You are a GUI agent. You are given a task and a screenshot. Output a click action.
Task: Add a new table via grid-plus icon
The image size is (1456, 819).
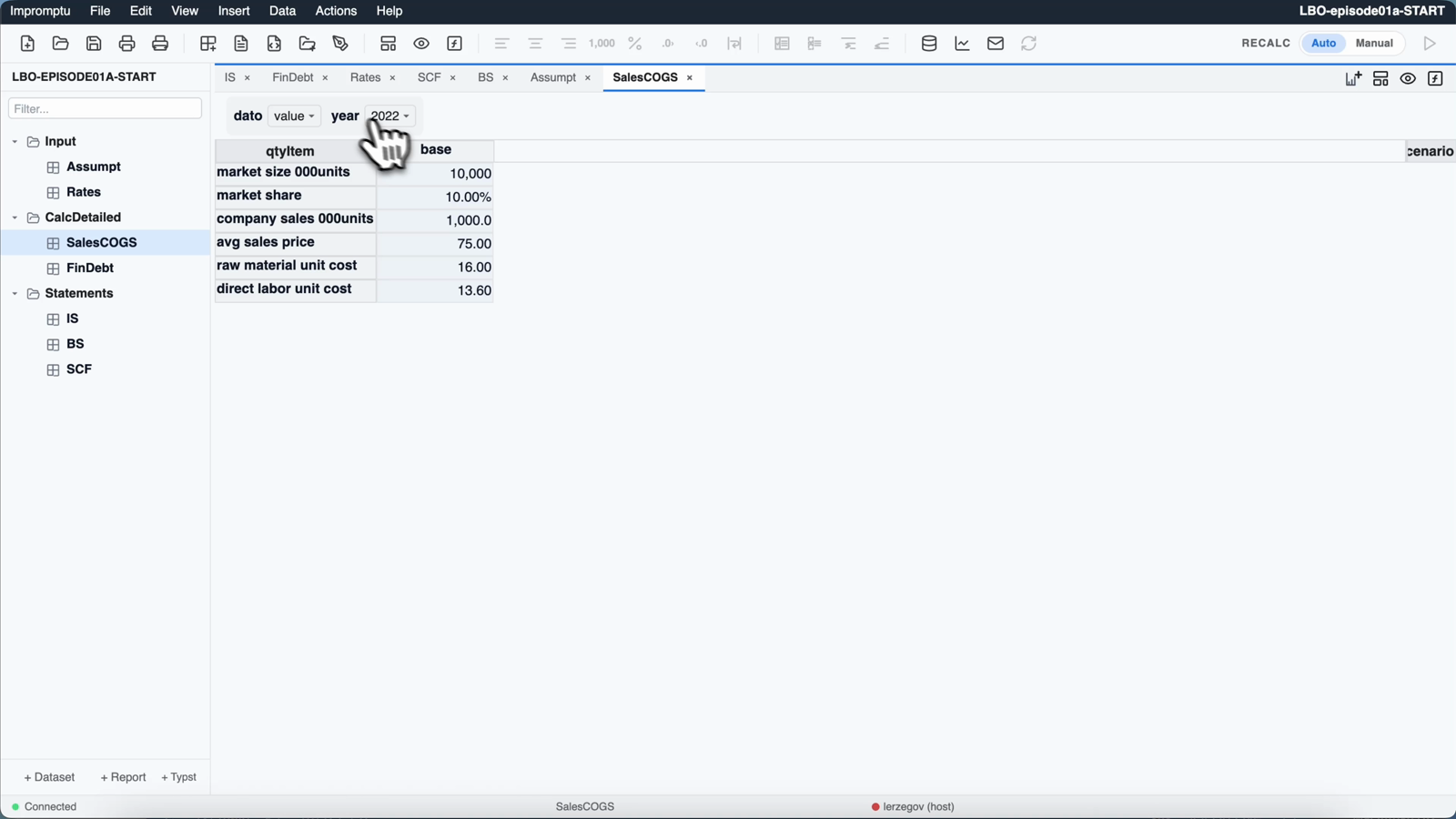(208, 44)
